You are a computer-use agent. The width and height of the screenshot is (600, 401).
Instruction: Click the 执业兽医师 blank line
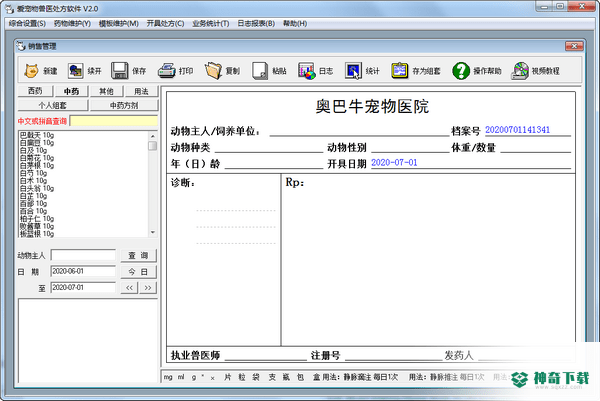click(266, 356)
